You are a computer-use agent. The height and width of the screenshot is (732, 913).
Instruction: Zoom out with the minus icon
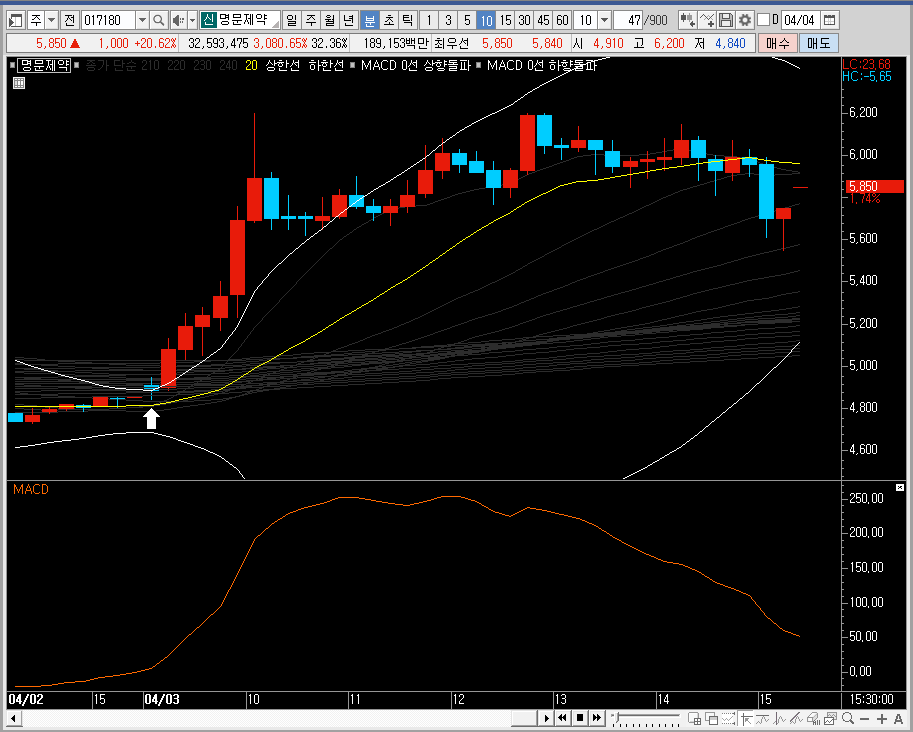865,719
